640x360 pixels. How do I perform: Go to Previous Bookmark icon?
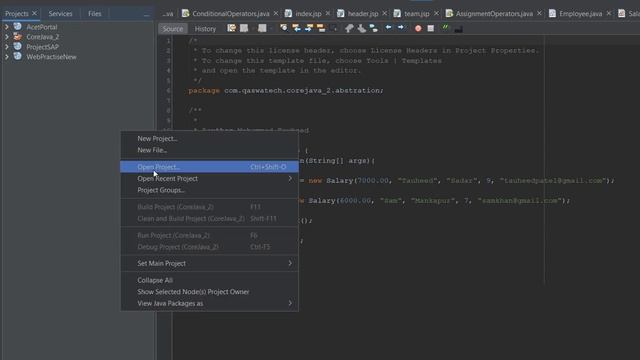click(x=349, y=28)
